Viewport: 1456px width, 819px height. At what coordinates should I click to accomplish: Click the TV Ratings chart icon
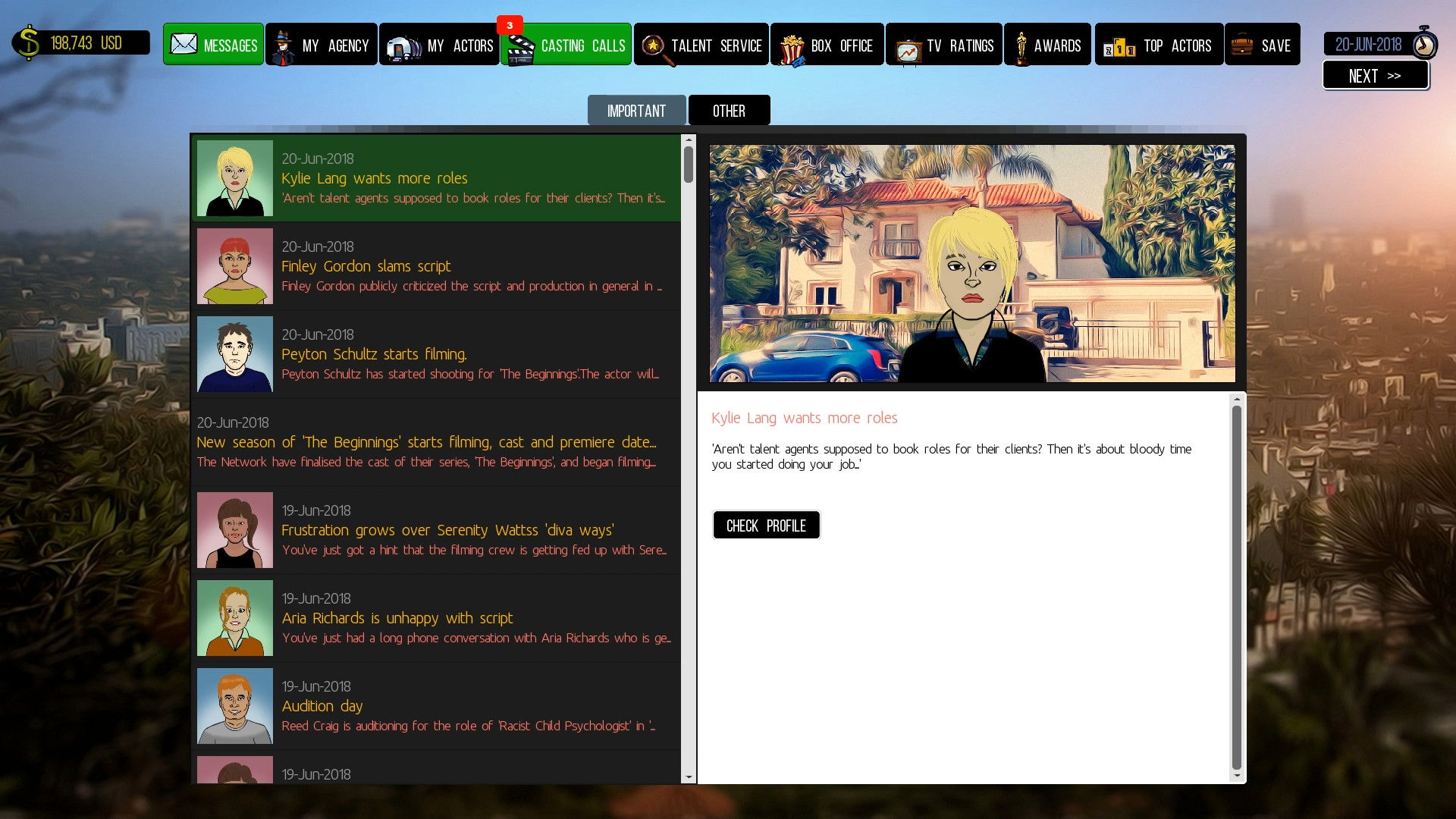[907, 49]
